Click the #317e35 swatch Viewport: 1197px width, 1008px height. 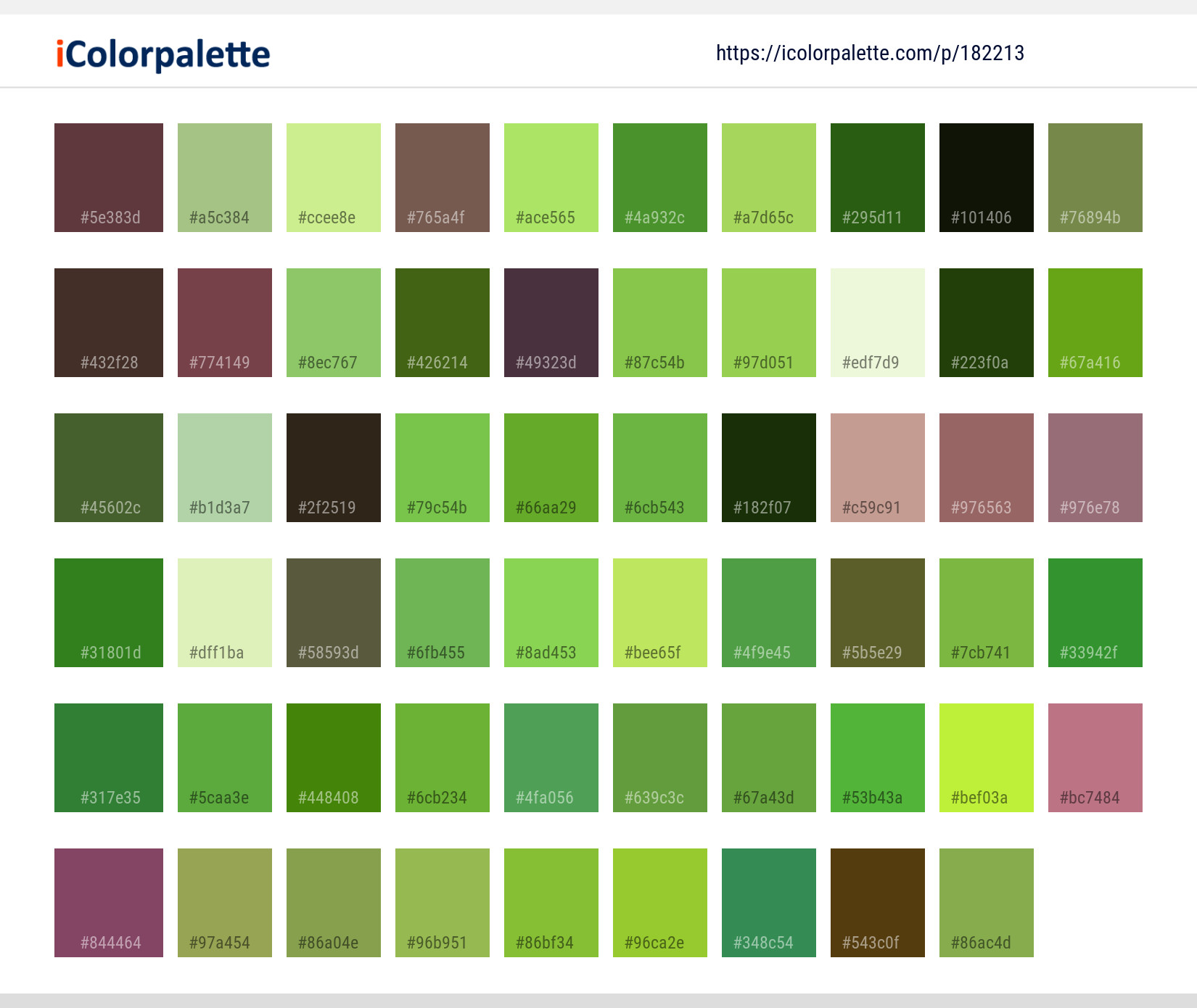click(109, 758)
